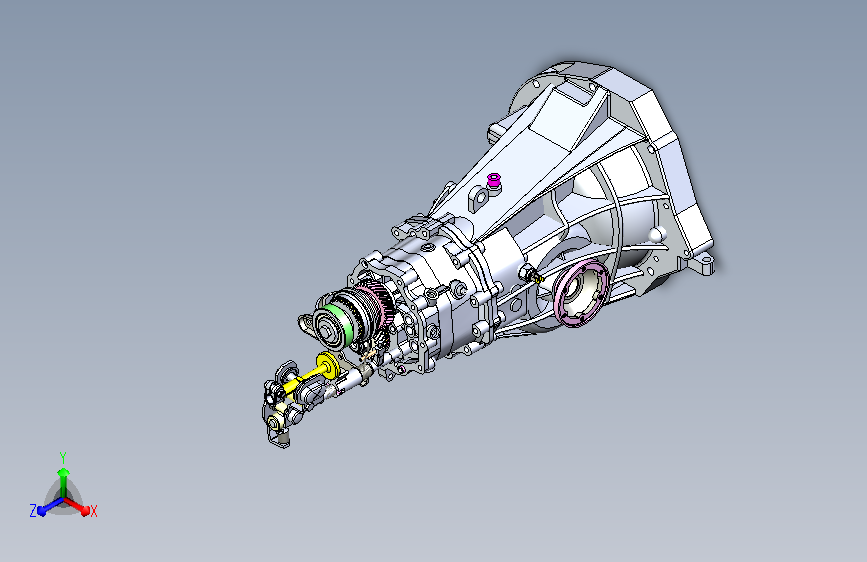Select the pink circular flange on the housing side
Viewport: 867px width, 562px height.
click(x=581, y=294)
